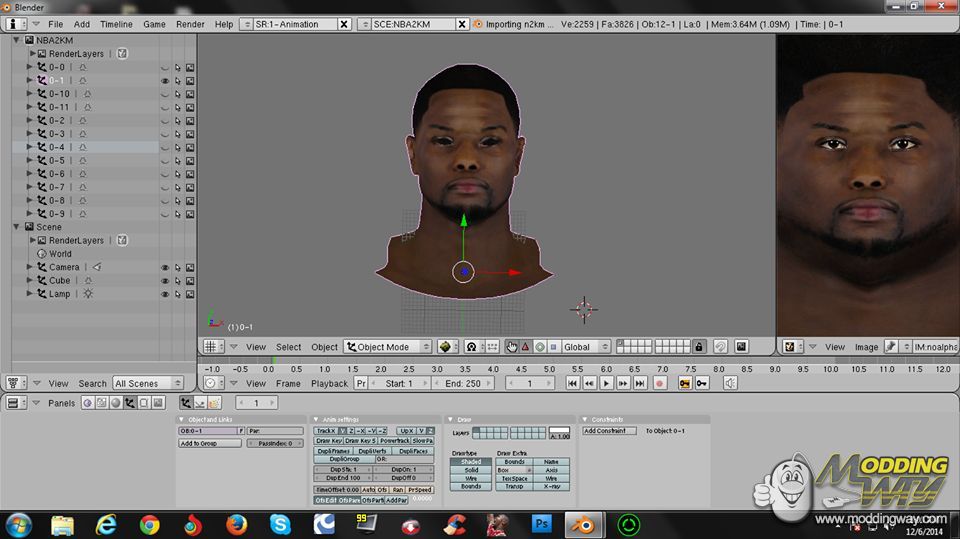This screenshot has width=960, height=539.
Task: Expand the 0-4 object in outliner
Action: [x=30, y=147]
